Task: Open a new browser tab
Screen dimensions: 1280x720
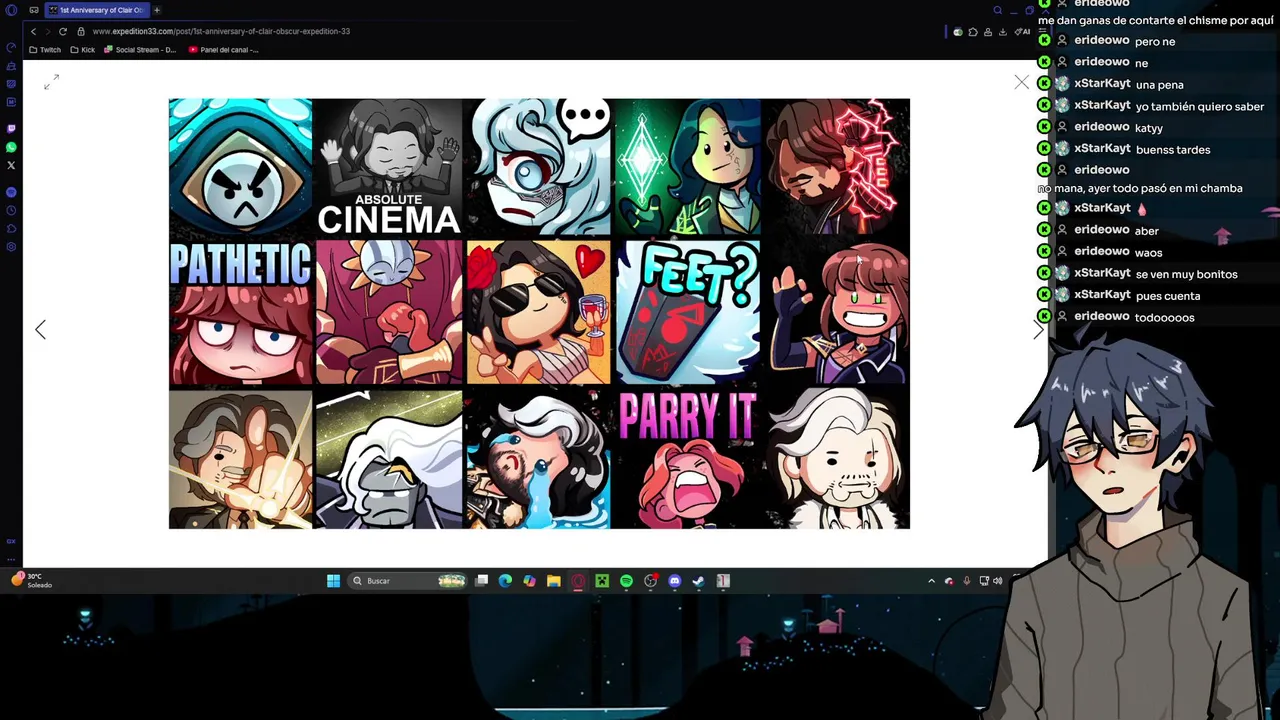Action: pos(157,10)
